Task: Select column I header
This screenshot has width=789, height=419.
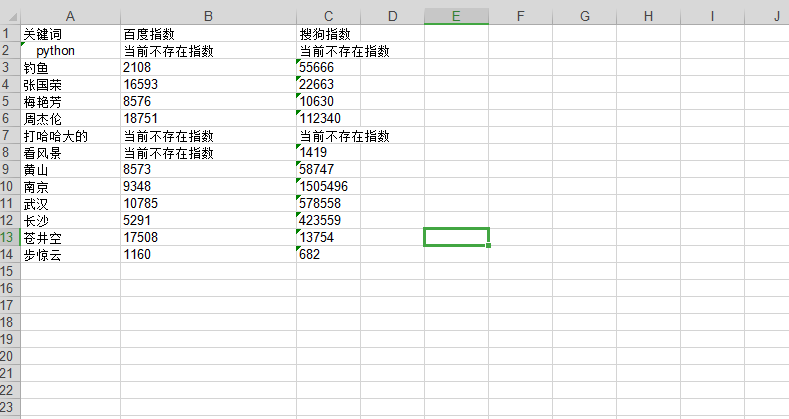Action: [712, 16]
